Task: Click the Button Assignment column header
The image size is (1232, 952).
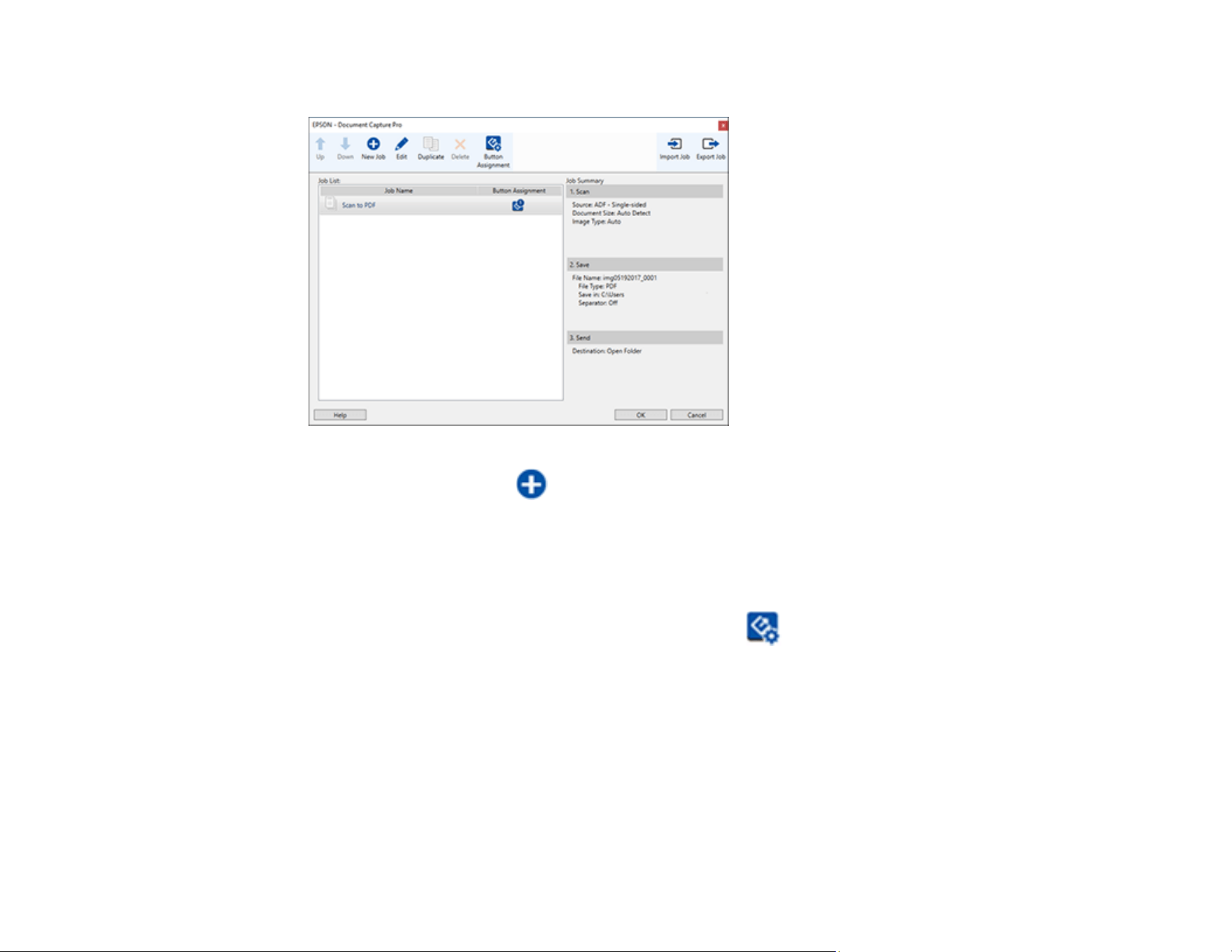Action: coord(519,191)
